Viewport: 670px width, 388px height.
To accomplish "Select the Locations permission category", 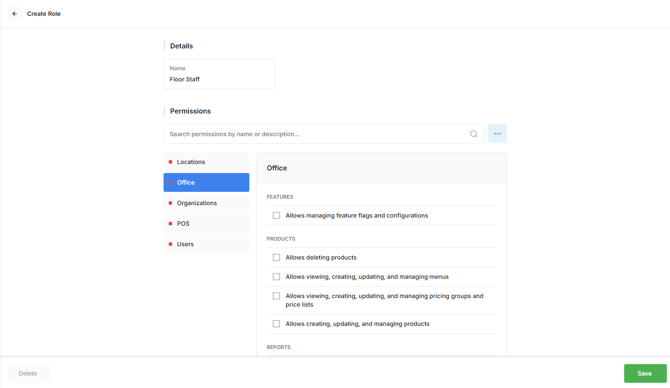I will point(206,162).
